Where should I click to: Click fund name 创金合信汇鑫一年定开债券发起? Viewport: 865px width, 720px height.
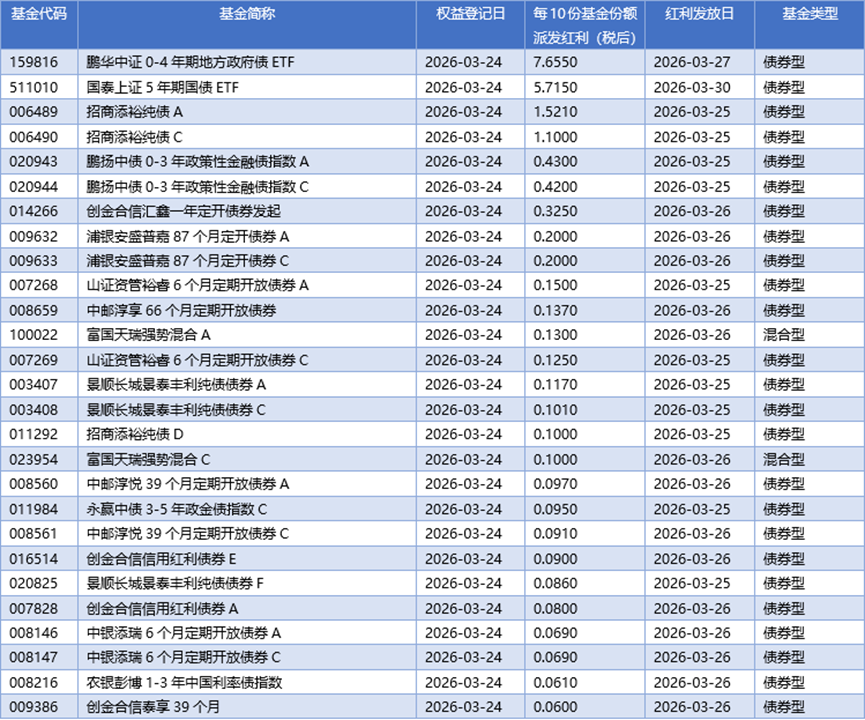(184, 211)
